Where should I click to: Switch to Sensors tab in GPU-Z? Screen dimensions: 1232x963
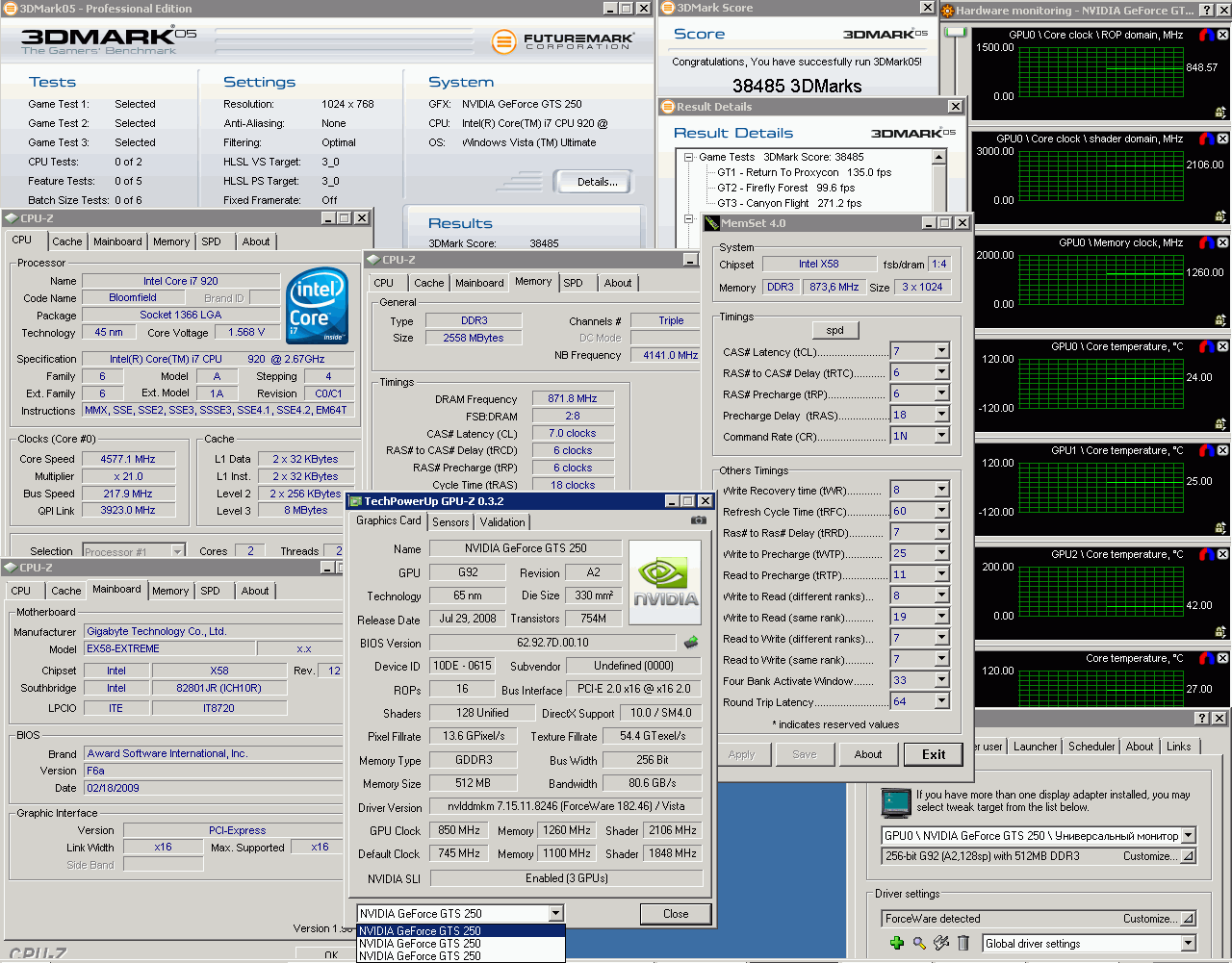pyautogui.click(x=450, y=522)
